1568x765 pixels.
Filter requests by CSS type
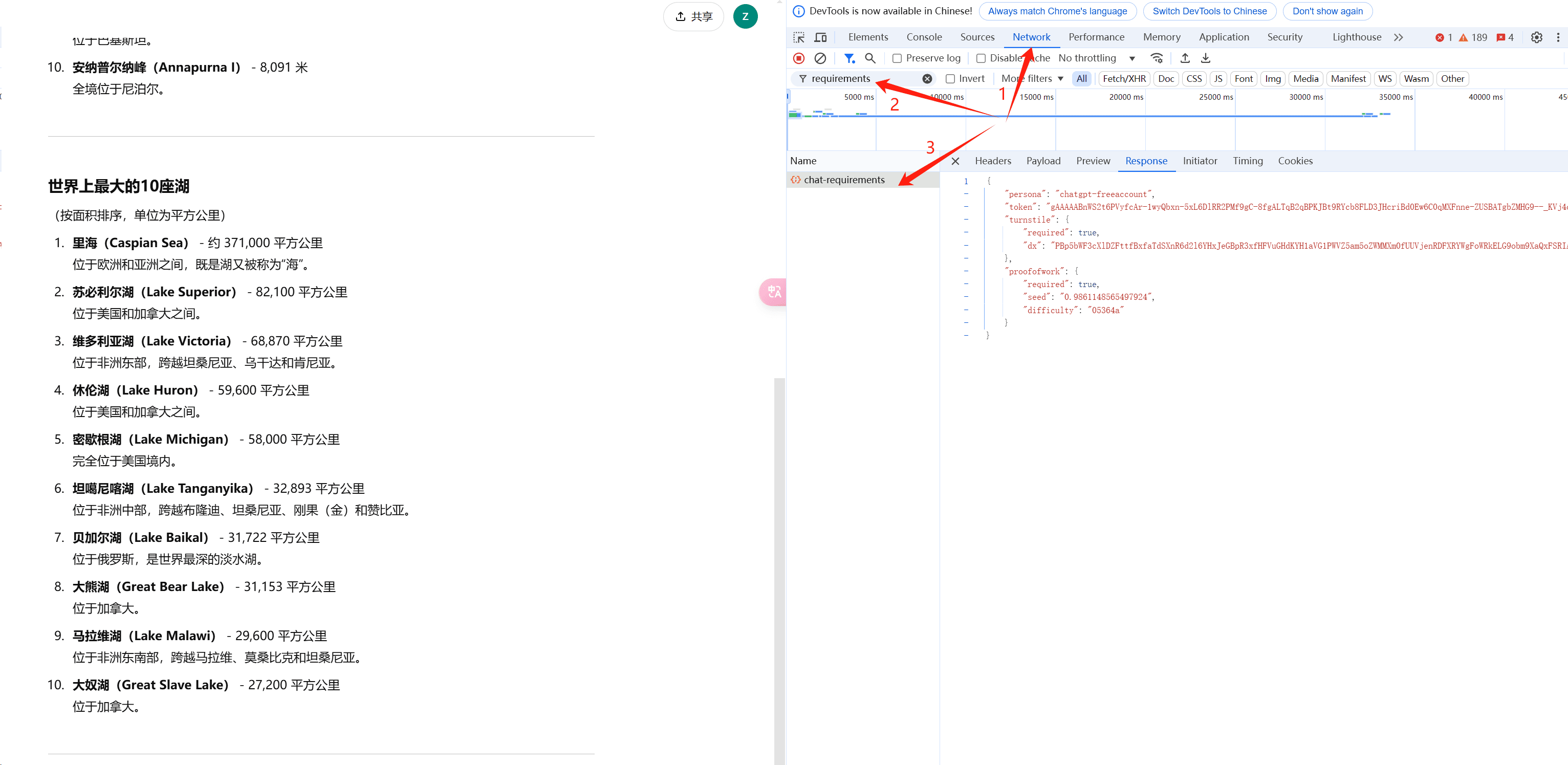coord(1193,79)
